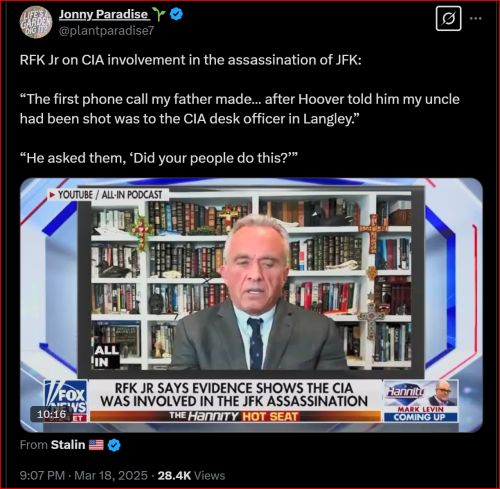Click the verified badge next to Stalin

[114, 445]
